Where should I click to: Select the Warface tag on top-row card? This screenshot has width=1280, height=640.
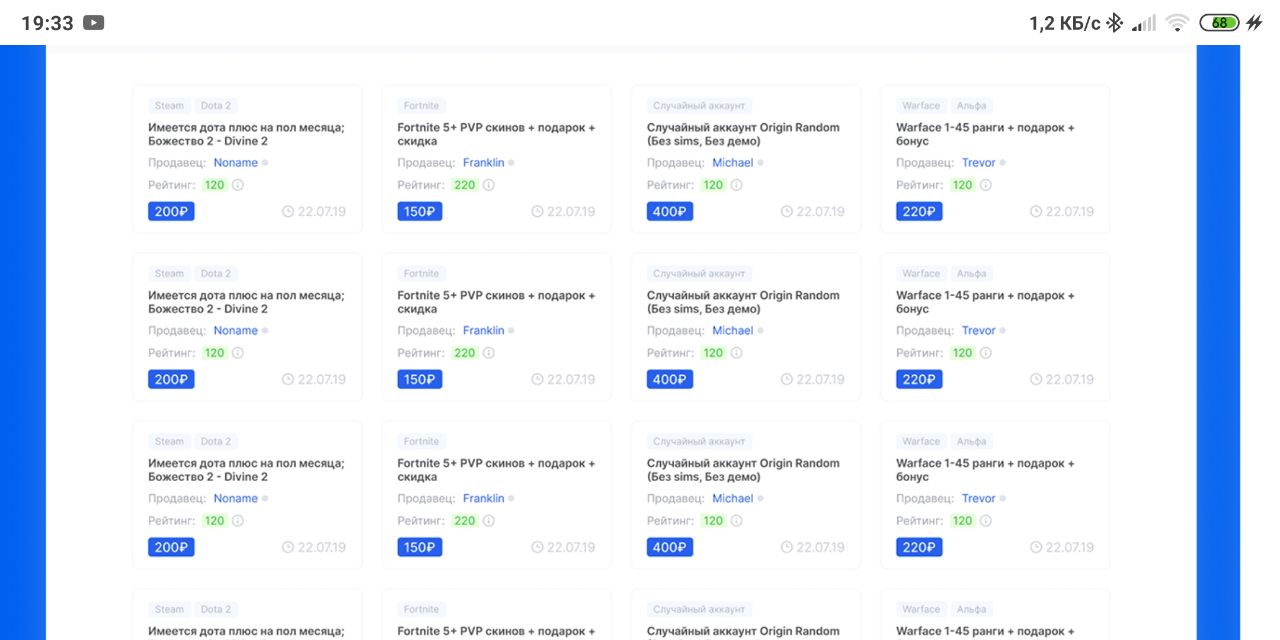(921, 106)
